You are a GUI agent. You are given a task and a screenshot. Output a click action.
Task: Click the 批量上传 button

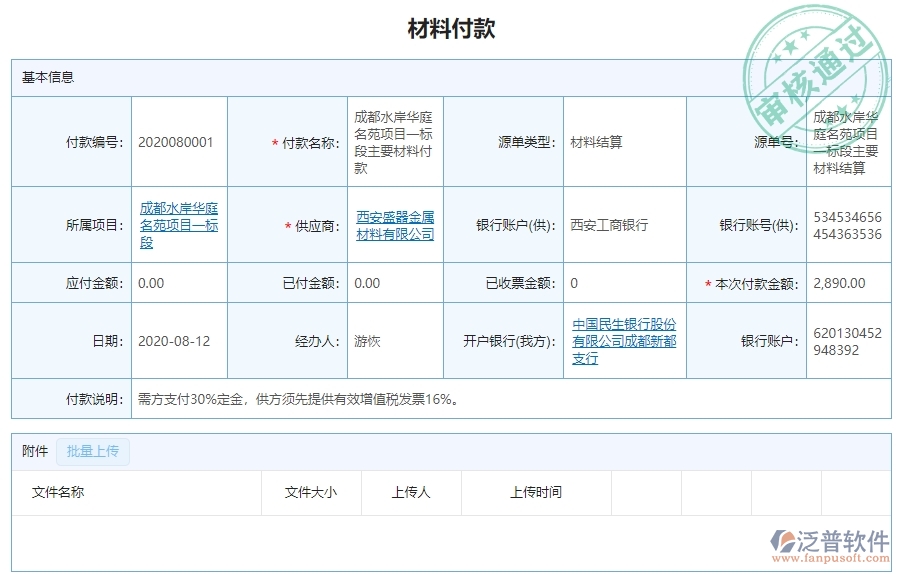[x=93, y=452]
